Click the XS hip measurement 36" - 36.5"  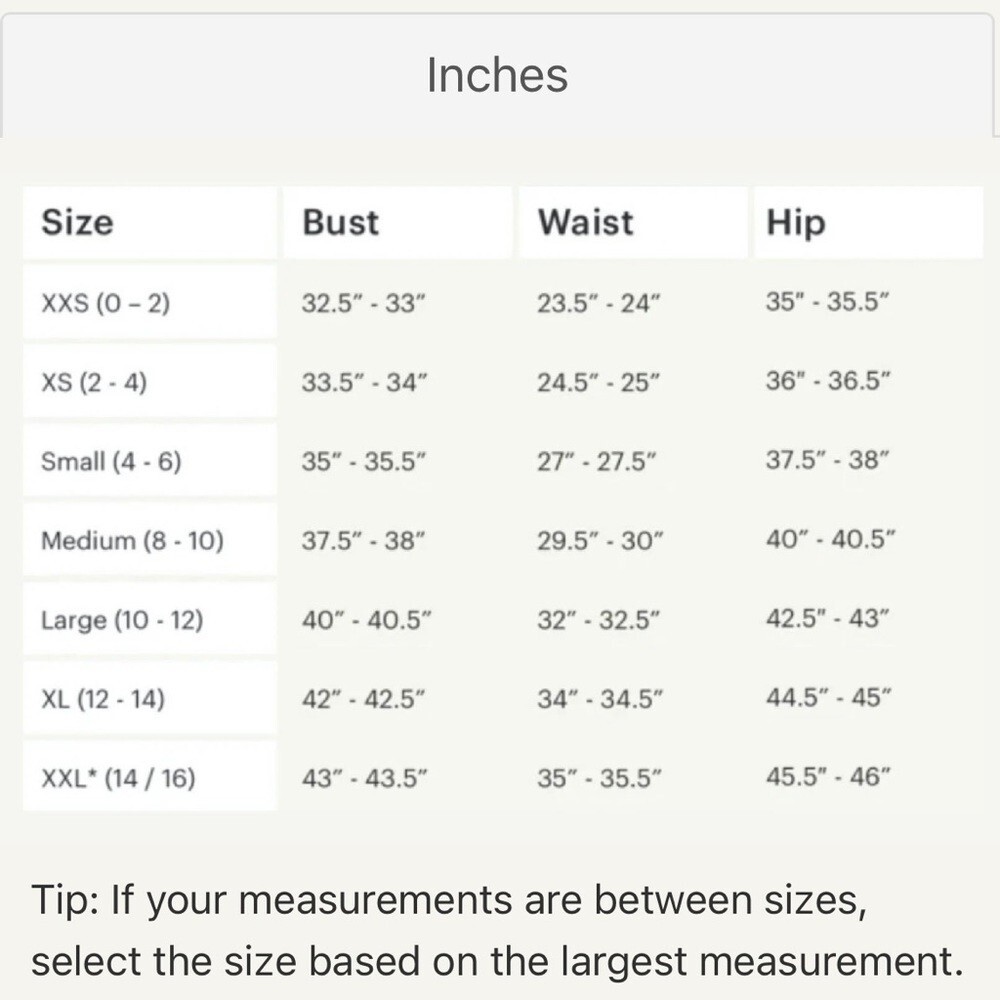pyautogui.click(x=827, y=381)
